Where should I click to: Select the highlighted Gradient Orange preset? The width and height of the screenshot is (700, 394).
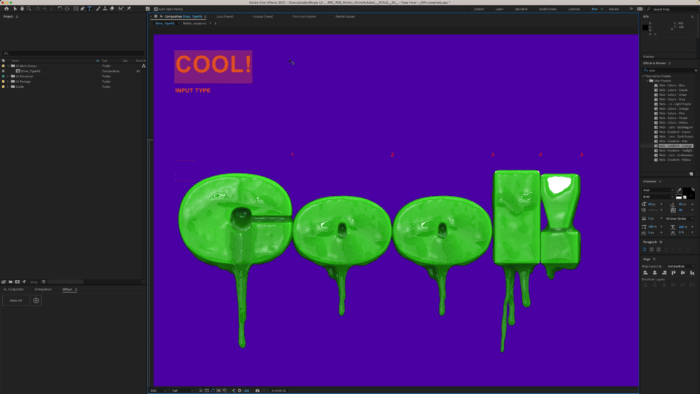(675, 146)
